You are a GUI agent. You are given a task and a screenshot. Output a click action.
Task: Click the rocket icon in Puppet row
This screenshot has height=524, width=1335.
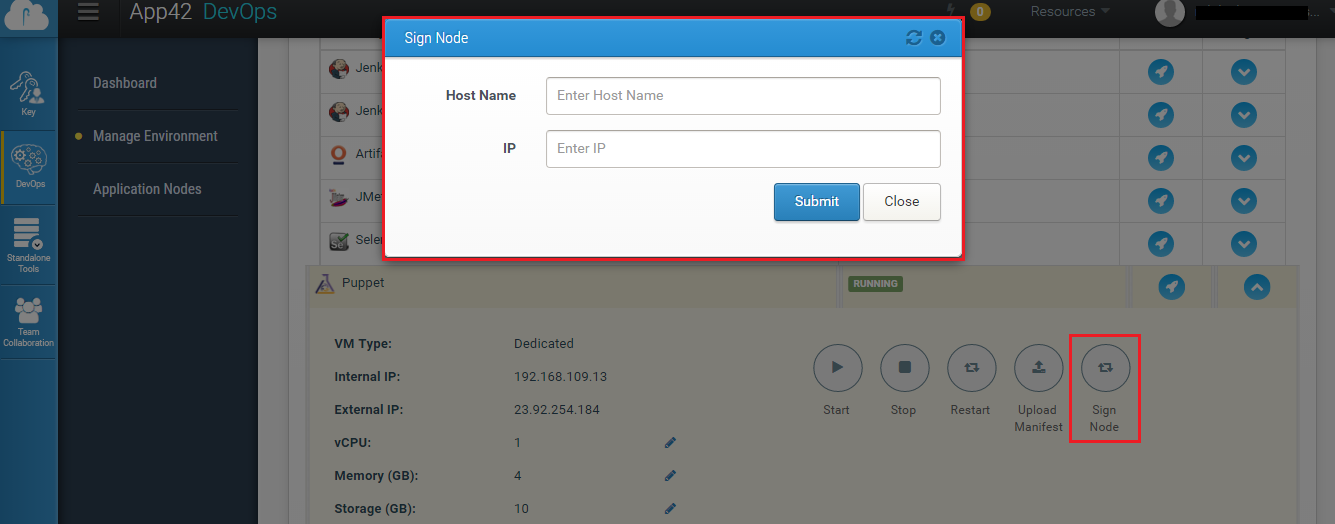[1172, 287]
